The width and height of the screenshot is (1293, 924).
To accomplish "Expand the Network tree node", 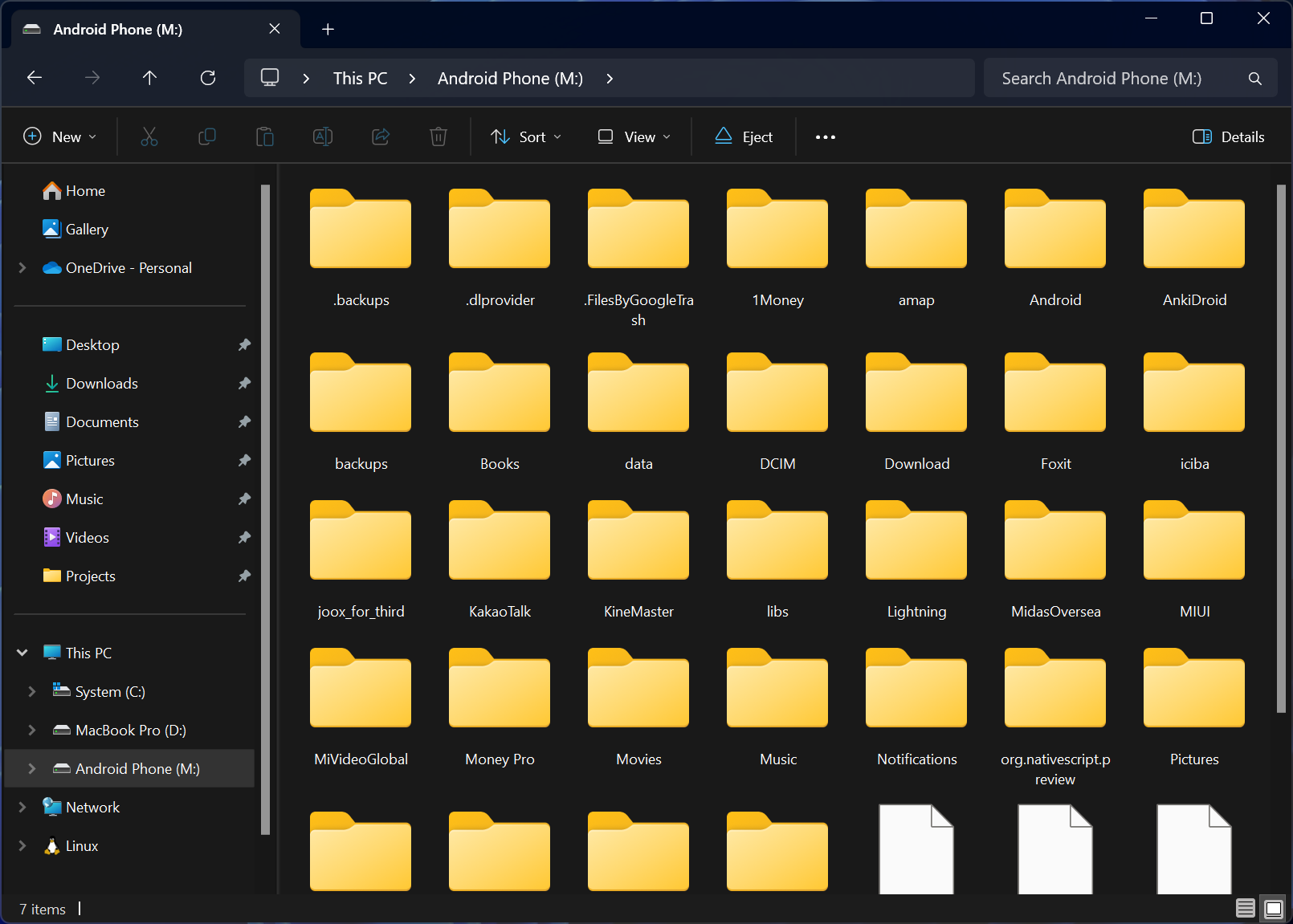I will pos(22,808).
